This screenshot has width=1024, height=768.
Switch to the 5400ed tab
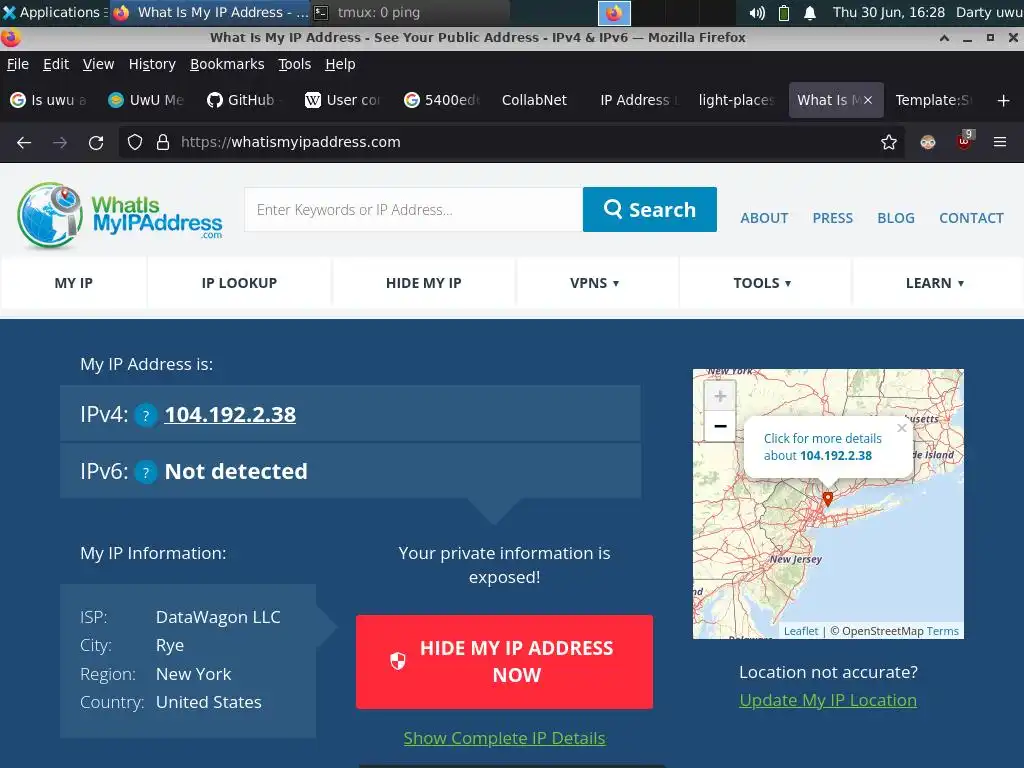coord(443,100)
